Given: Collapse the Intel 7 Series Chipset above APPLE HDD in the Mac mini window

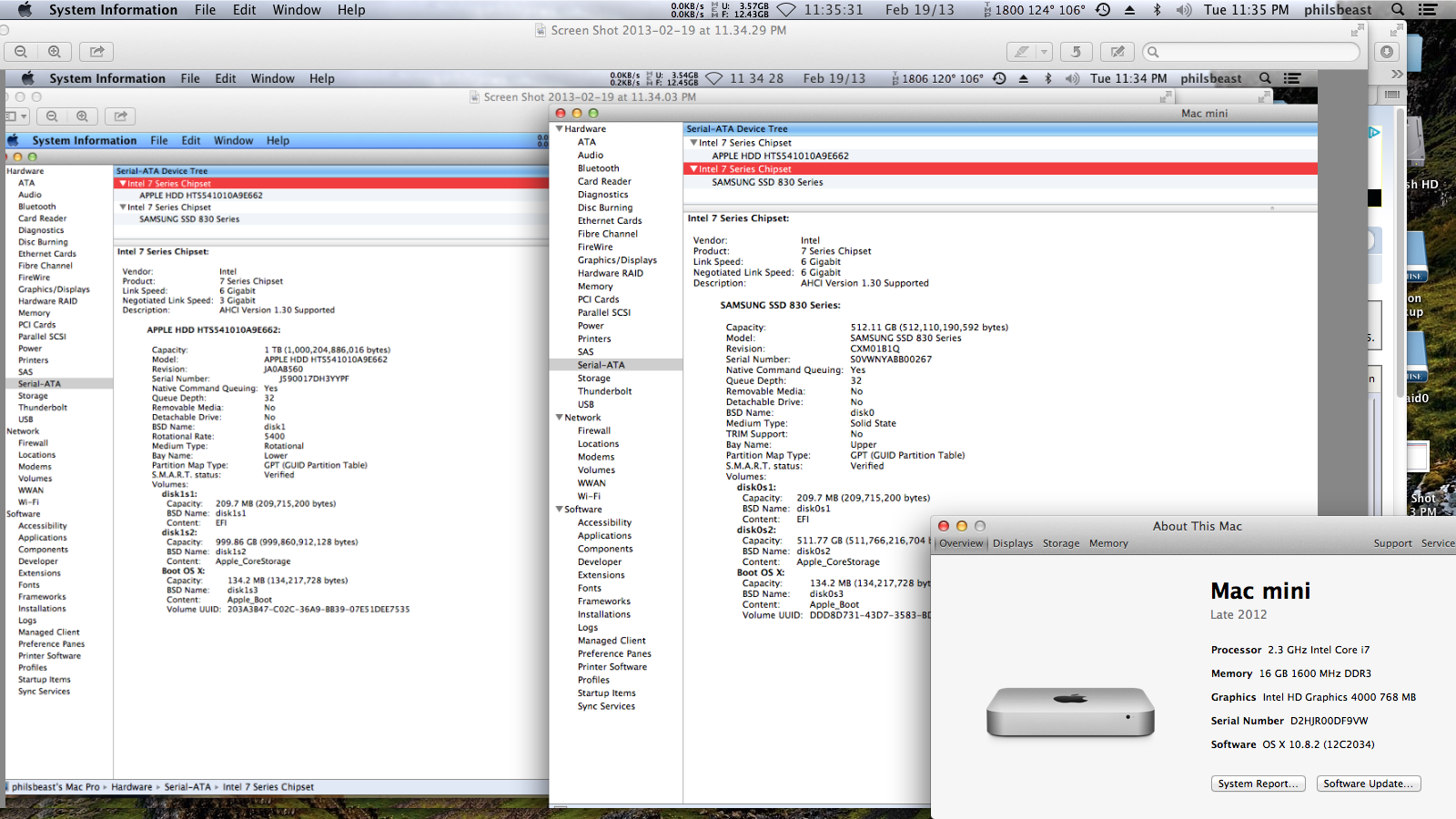Looking at the screenshot, I should 693,143.
